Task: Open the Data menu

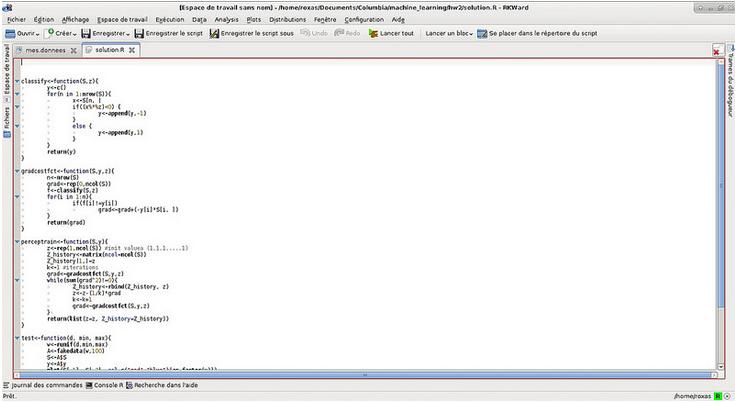Action: coord(199,20)
